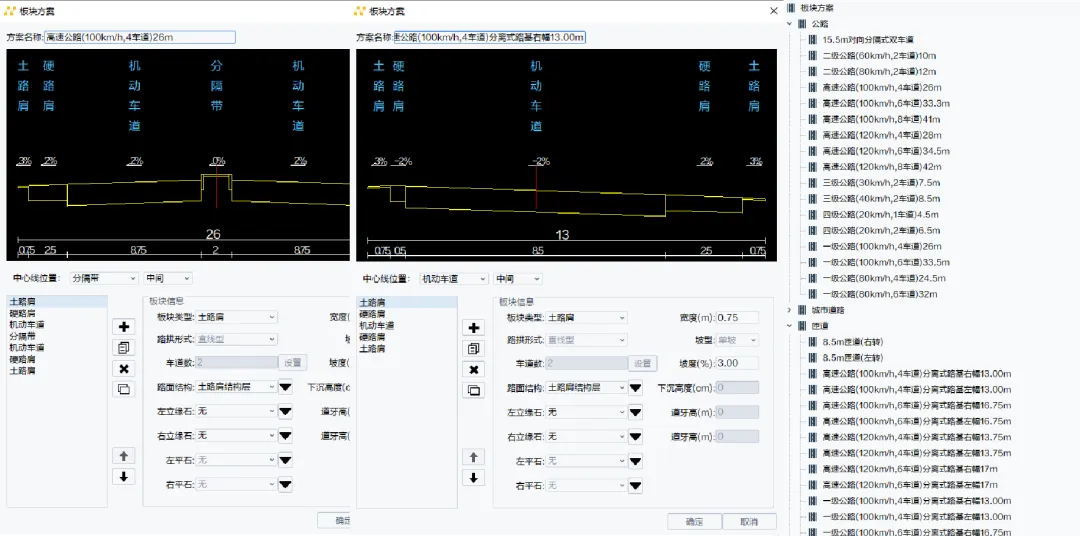Move block down in the 26m scheme dialog
The width and height of the screenshot is (1080, 536).
pos(123,476)
